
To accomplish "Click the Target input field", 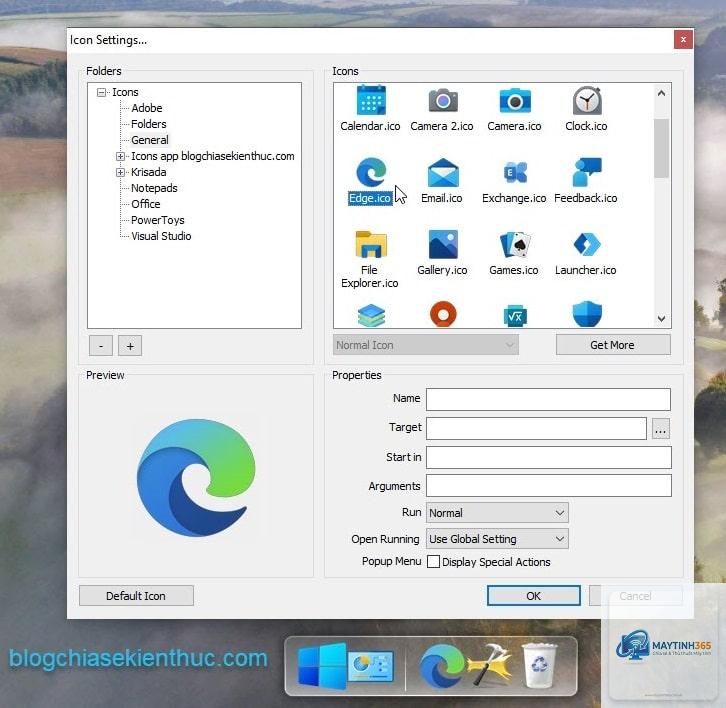I will click(x=536, y=429).
